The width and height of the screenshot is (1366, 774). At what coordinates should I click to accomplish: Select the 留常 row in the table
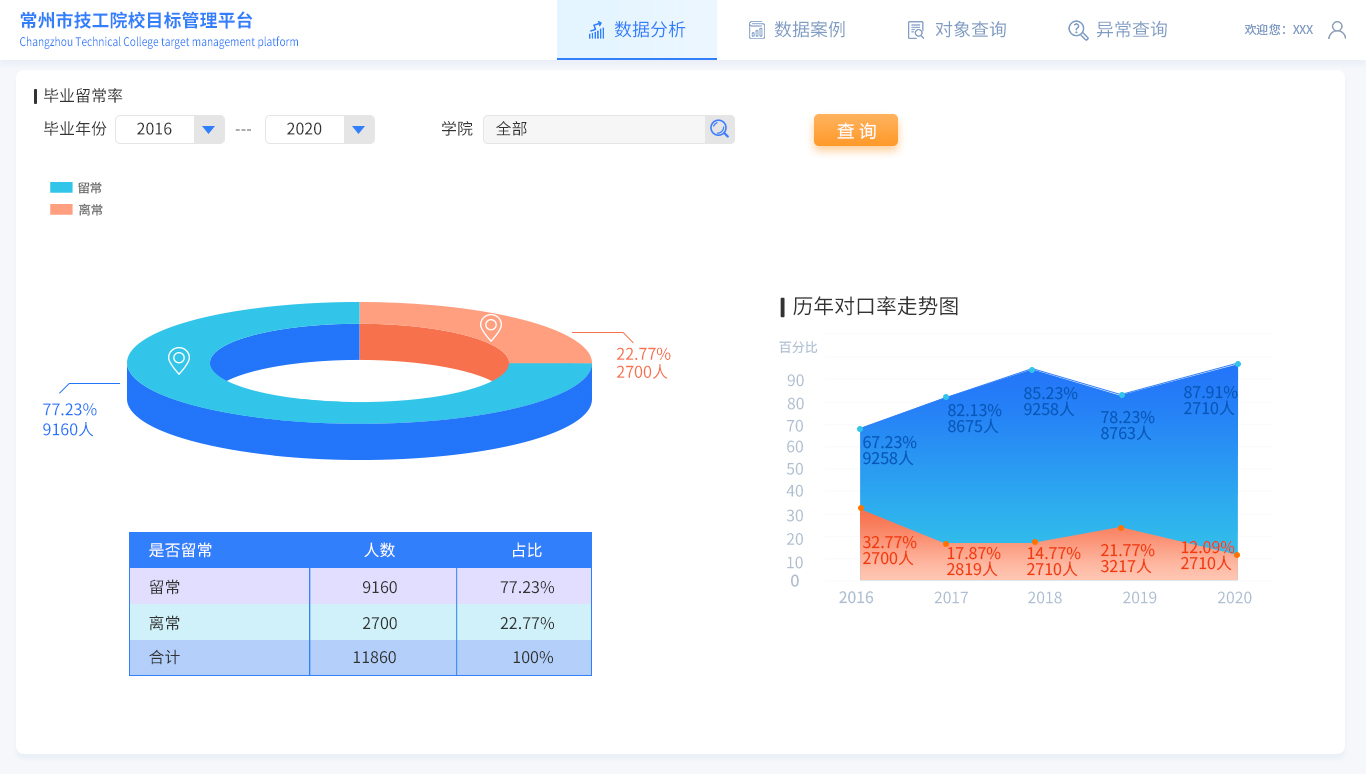click(360, 587)
